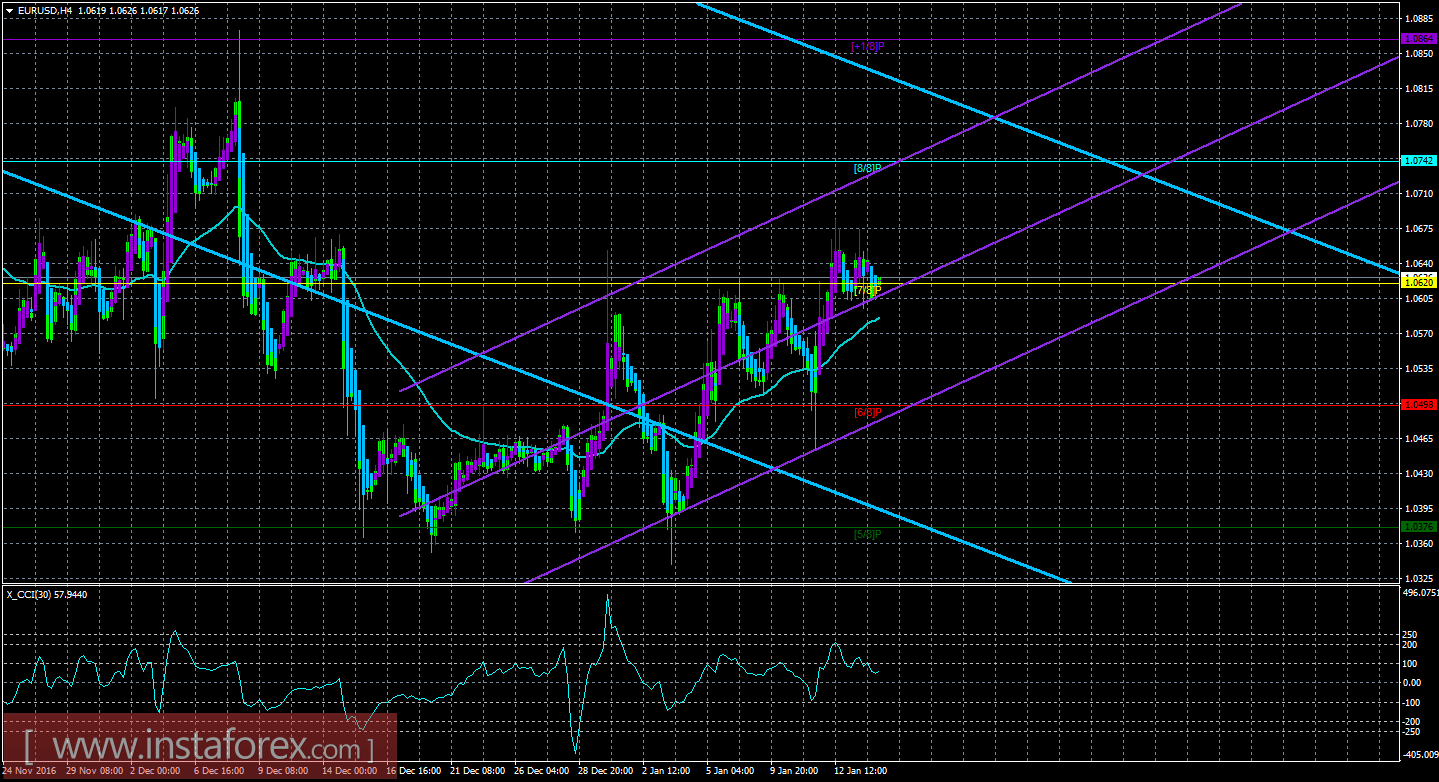Click the 1.0850 price scale value
Screen dimensions: 1439x782
click(x=1420, y=54)
